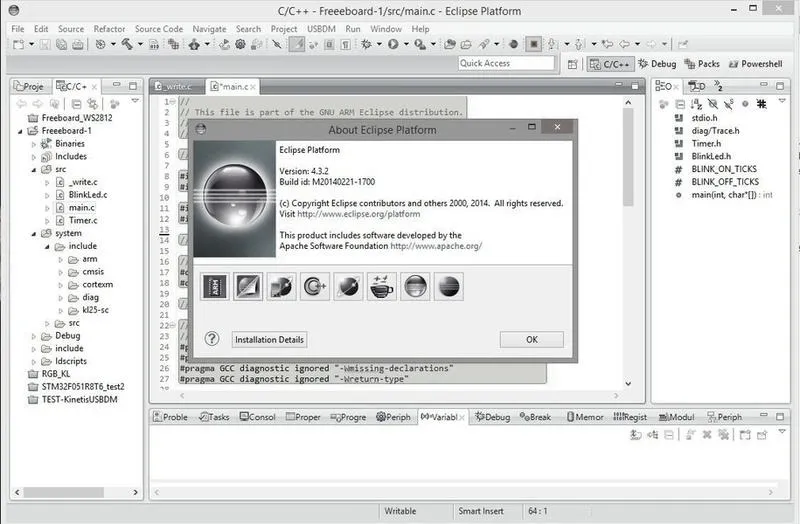The image size is (800, 524).
Task: Switch to the Consol tab in bottom panel
Action: 258,417
